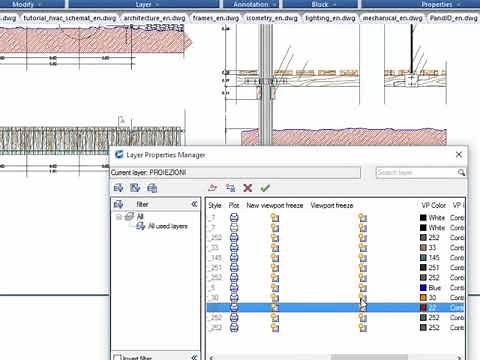Toggle the Plot printer icon in the 33 row
The image size is (480, 360).
pos(234,248)
